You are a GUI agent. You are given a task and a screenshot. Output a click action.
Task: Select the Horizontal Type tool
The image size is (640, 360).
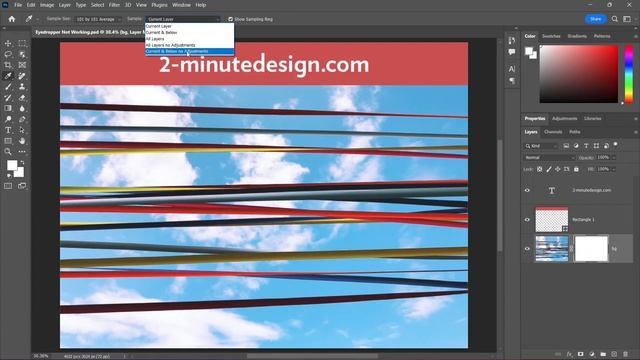click(x=8, y=130)
